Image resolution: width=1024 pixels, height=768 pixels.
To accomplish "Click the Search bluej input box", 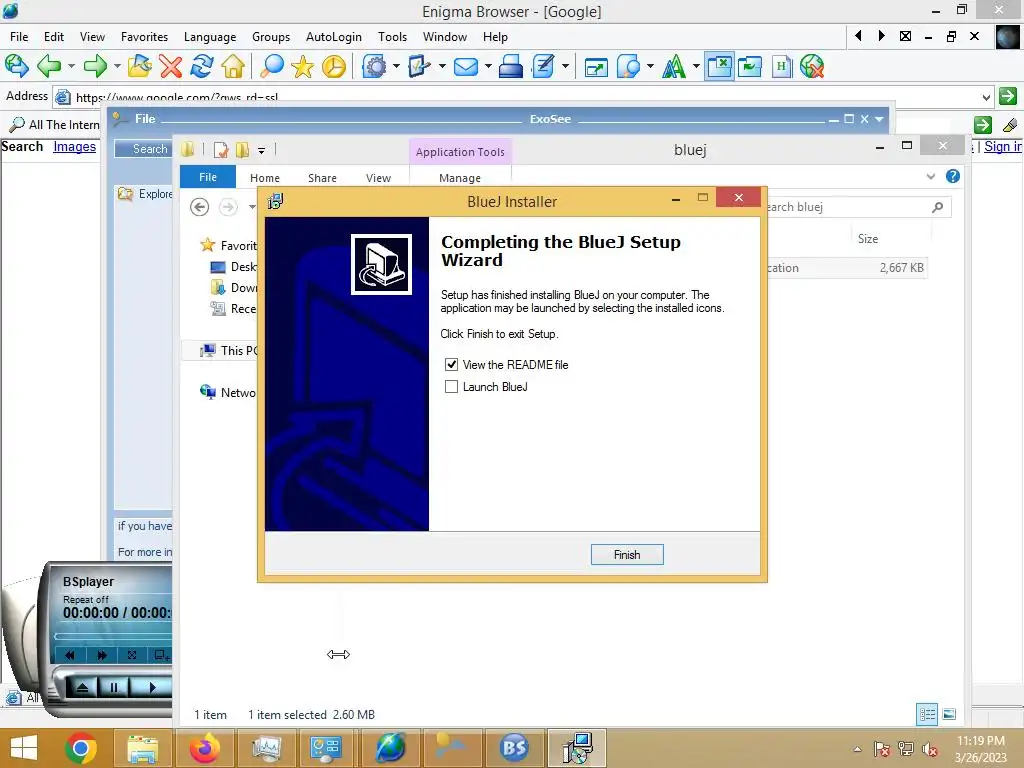I will 849,207.
